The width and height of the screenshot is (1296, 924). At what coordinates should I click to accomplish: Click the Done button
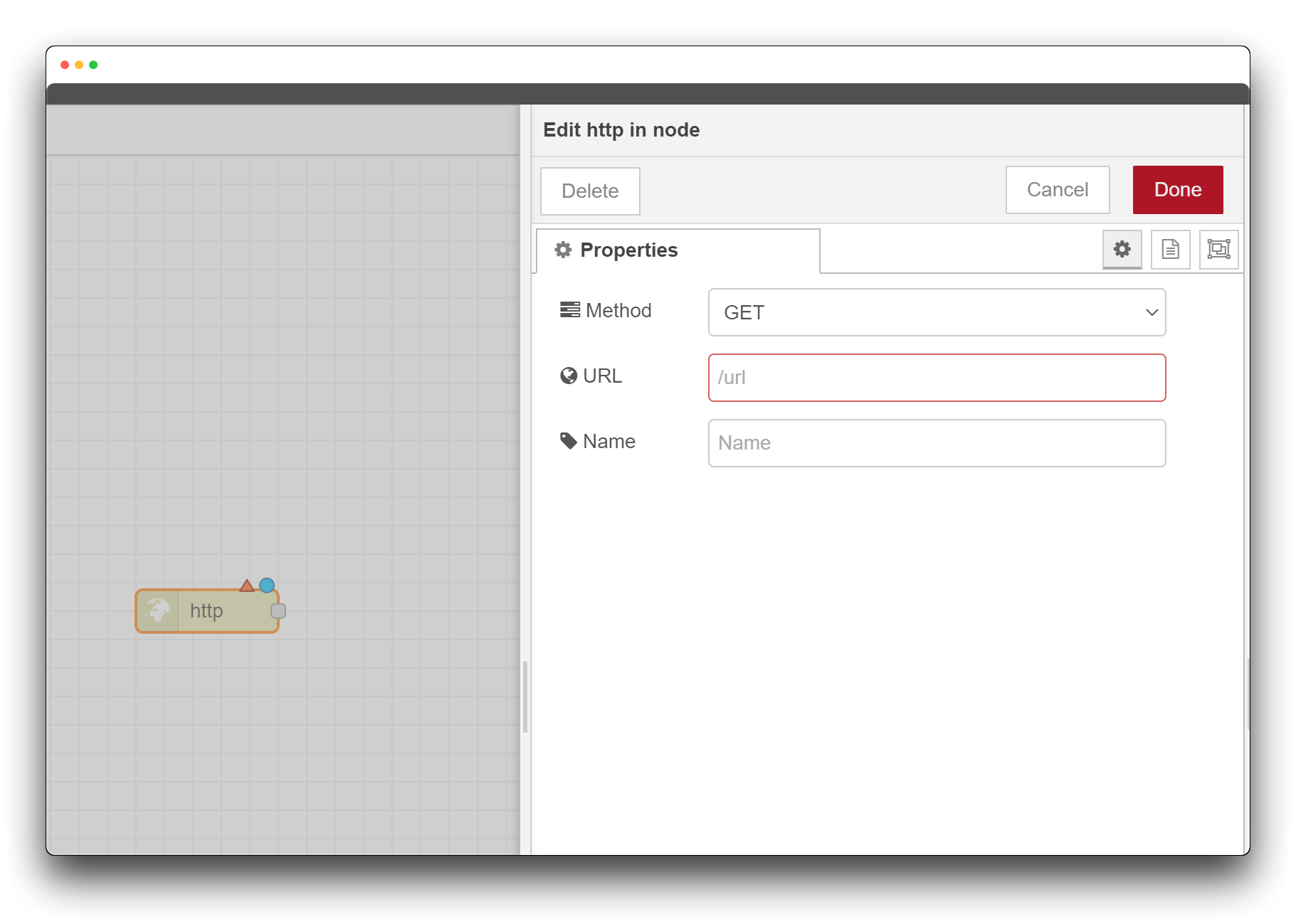[1178, 189]
